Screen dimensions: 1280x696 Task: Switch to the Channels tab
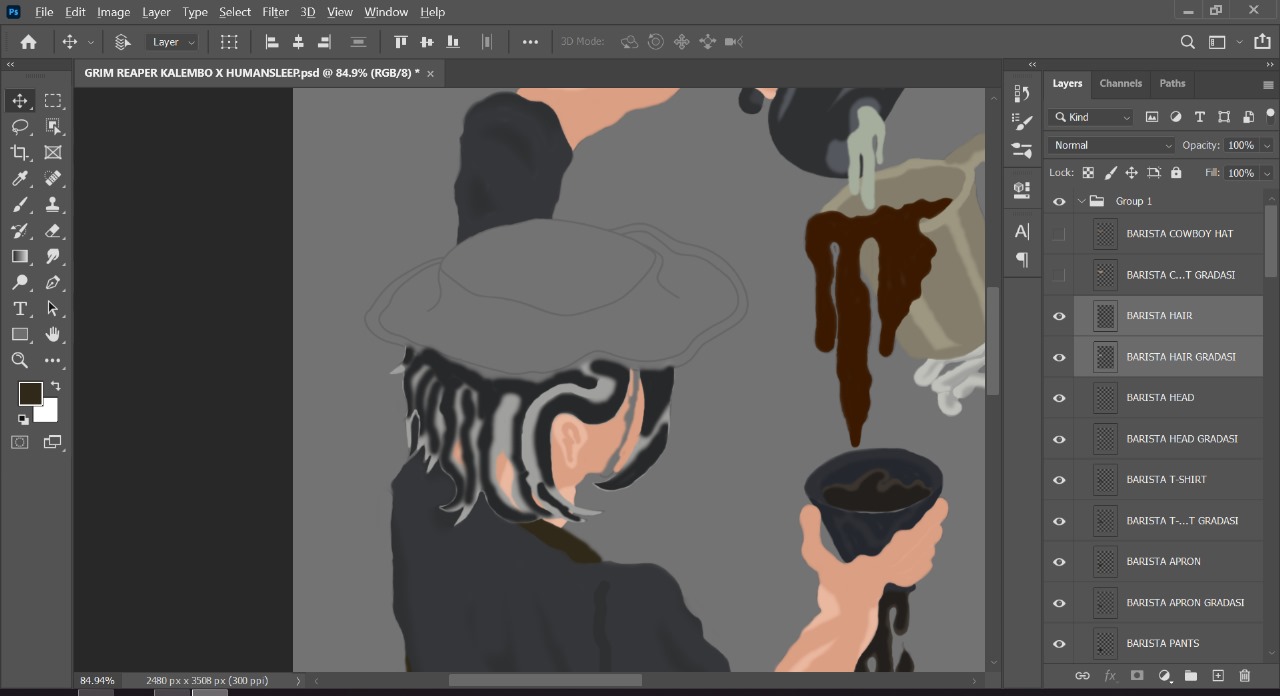pos(1120,83)
